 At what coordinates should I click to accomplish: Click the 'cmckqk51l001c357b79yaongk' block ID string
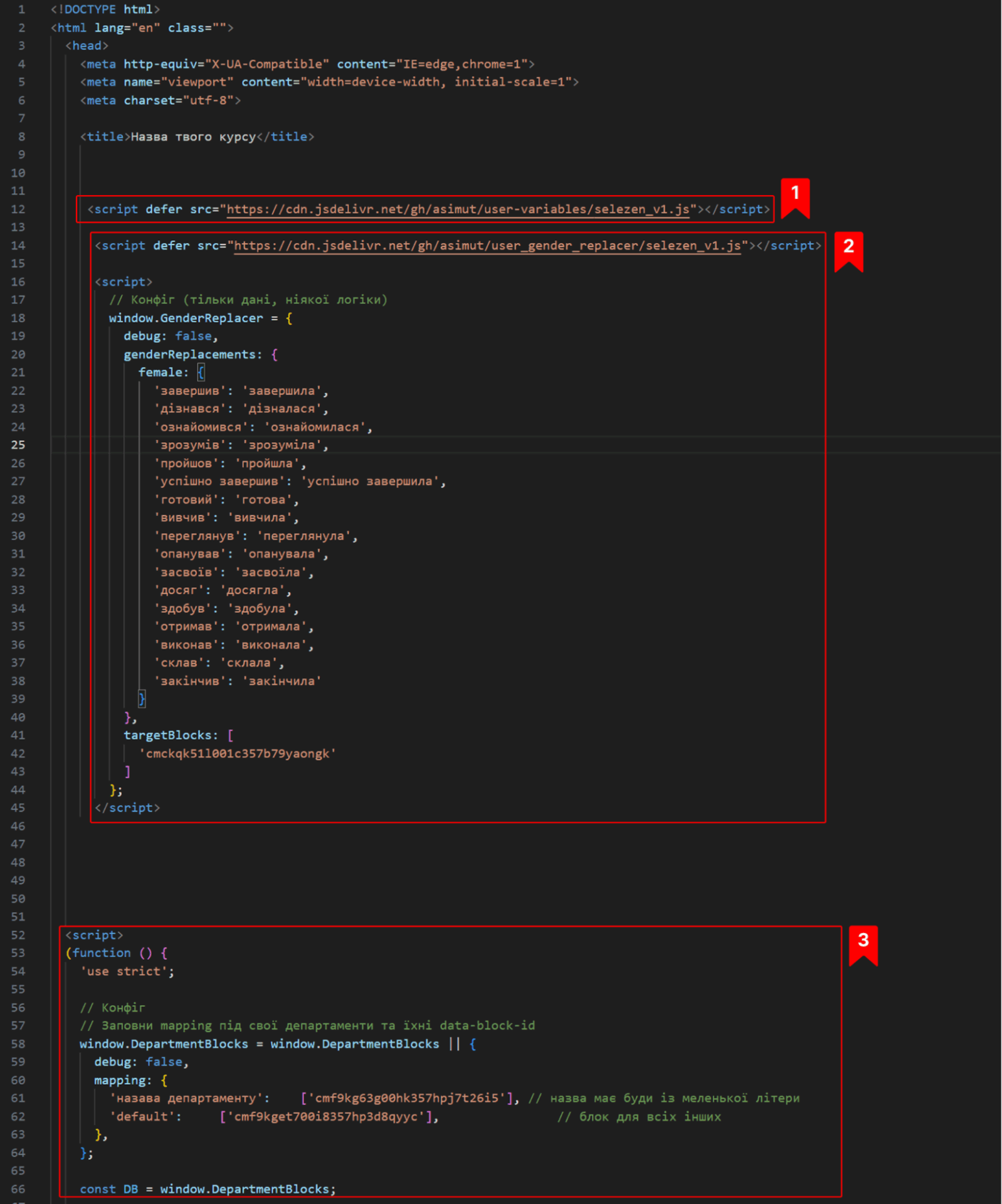pos(238,754)
